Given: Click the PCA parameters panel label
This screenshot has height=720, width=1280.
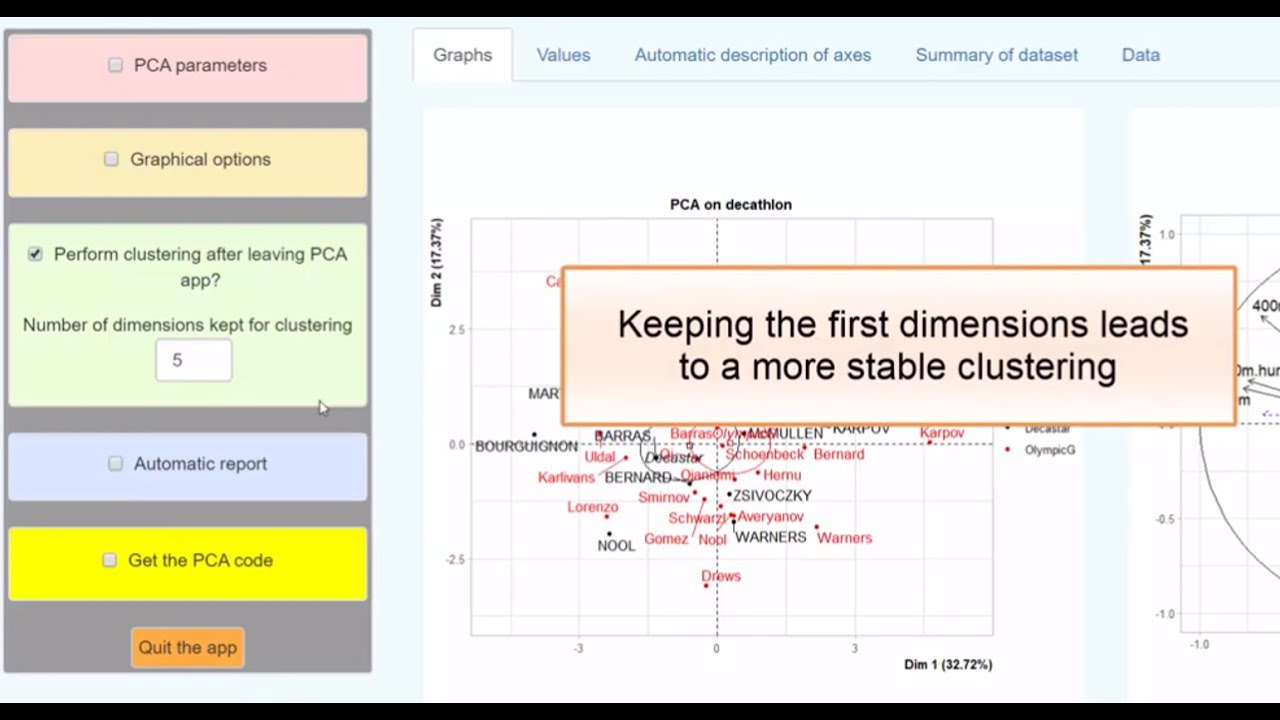Looking at the screenshot, I should [200, 65].
